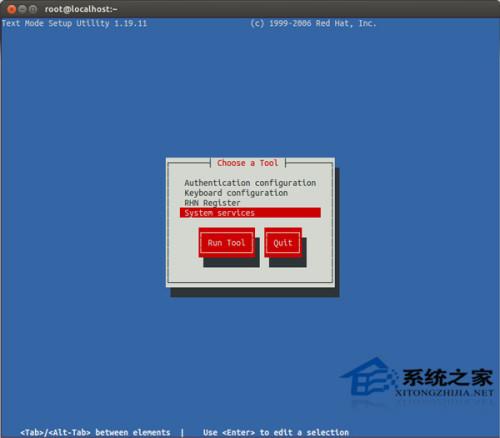The image size is (500, 438).
Task: Click the Use <Enter> to edit a selection hint
Action: point(276,432)
